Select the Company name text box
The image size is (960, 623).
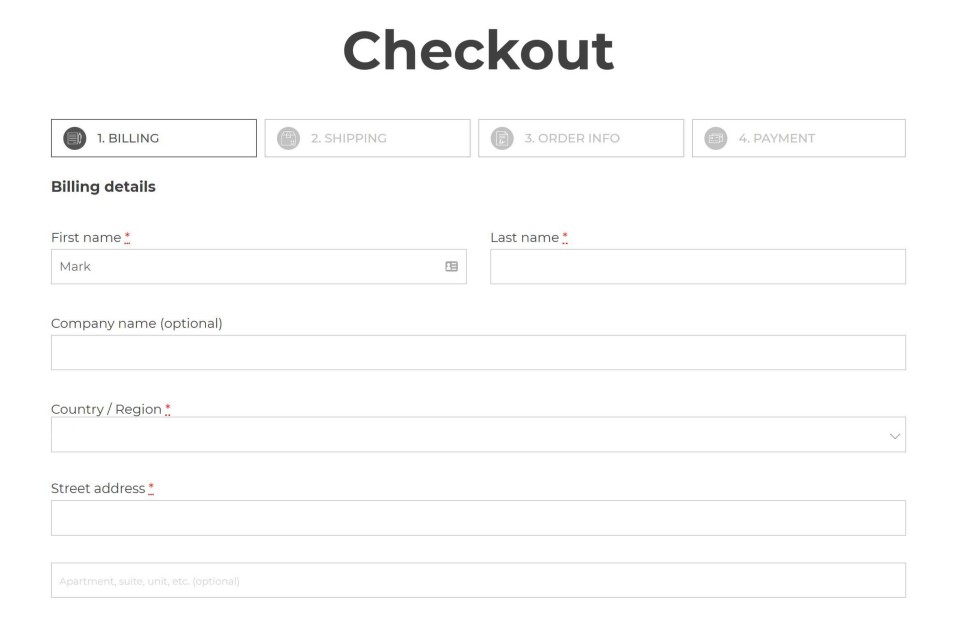(x=478, y=353)
